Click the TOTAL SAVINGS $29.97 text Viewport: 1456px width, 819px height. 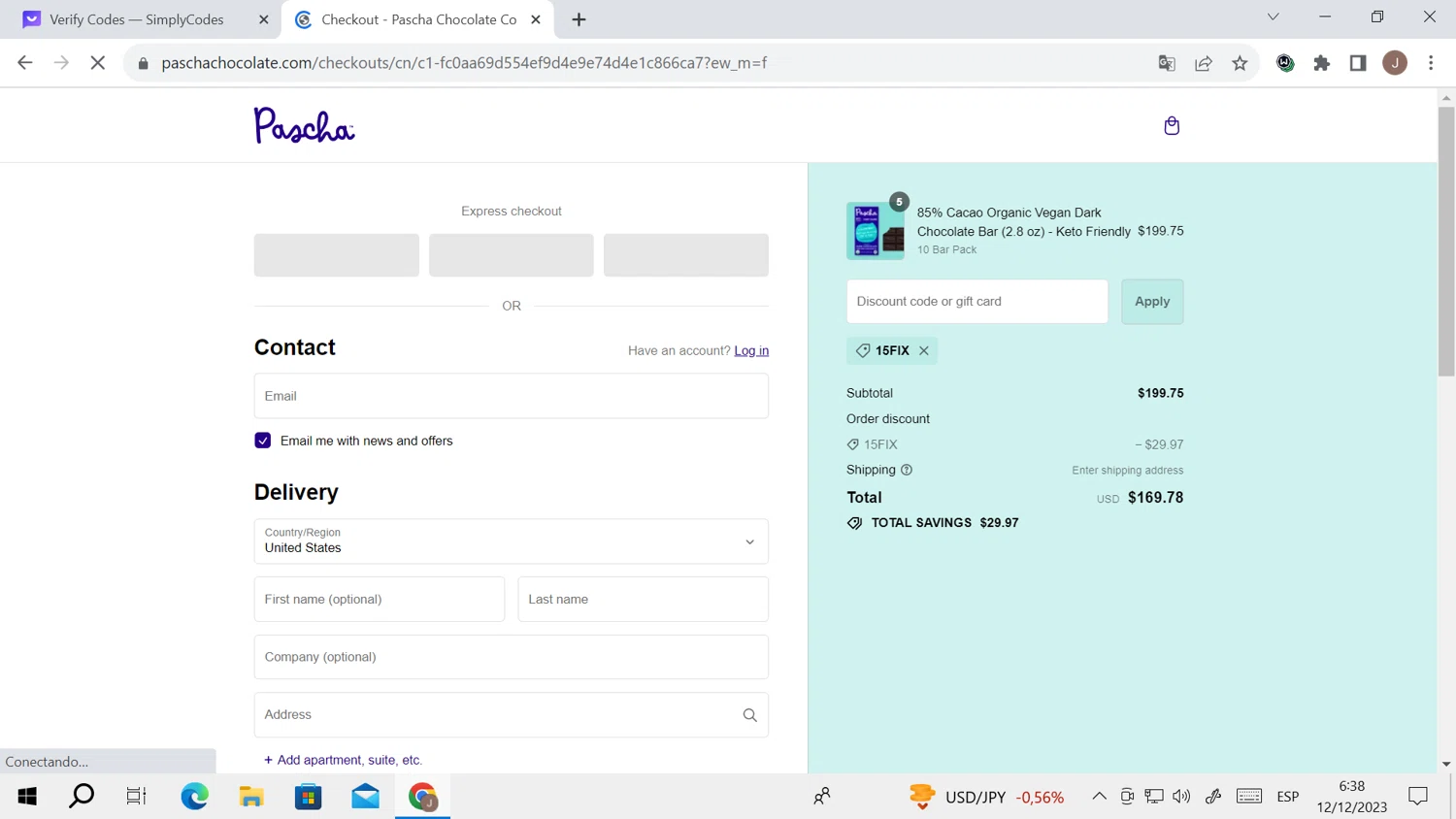click(x=944, y=523)
